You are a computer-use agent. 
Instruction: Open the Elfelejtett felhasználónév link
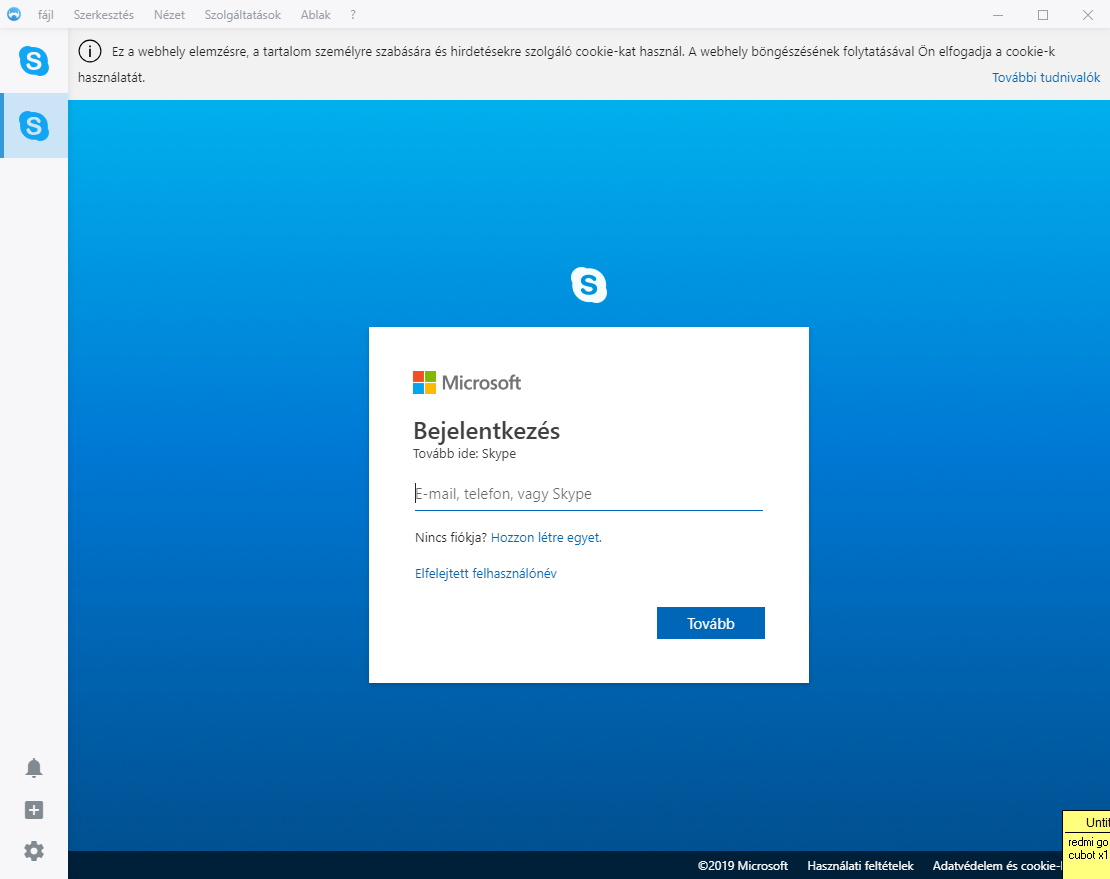click(x=485, y=573)
